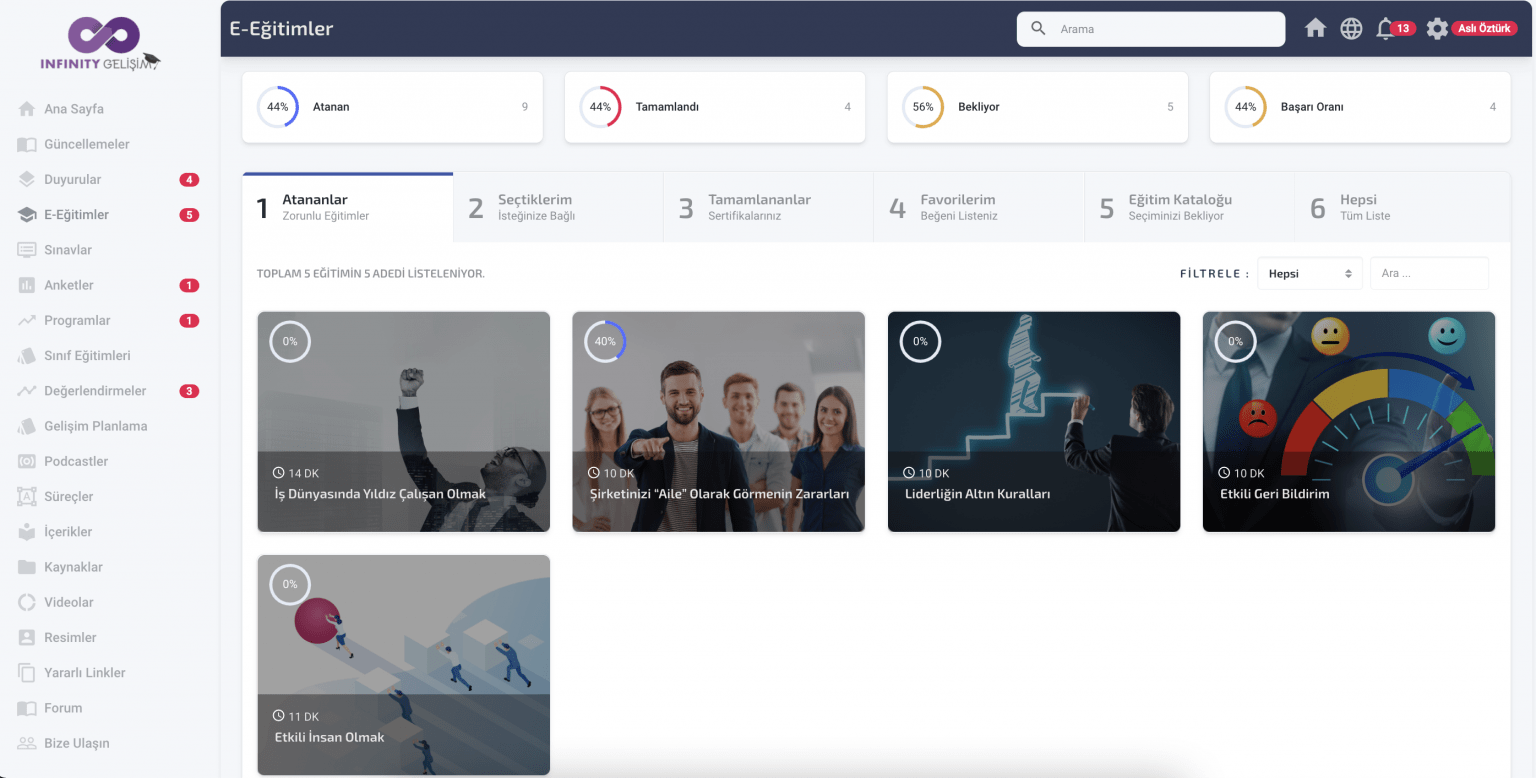Click inside the Ara search field

pyautogui.click(x=1429, y=272)
